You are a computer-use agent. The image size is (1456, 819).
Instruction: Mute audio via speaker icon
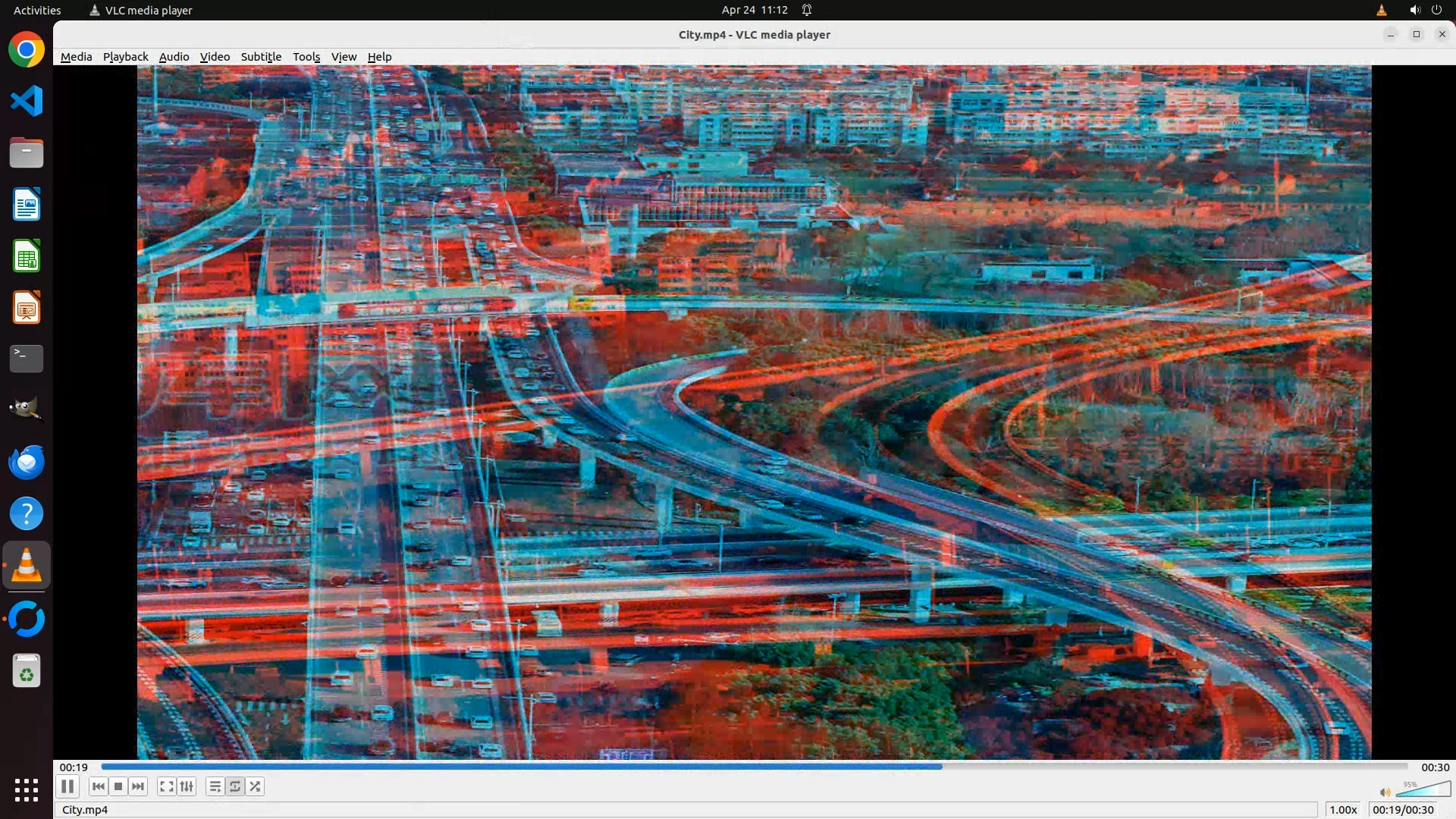tap(1385, 792)
